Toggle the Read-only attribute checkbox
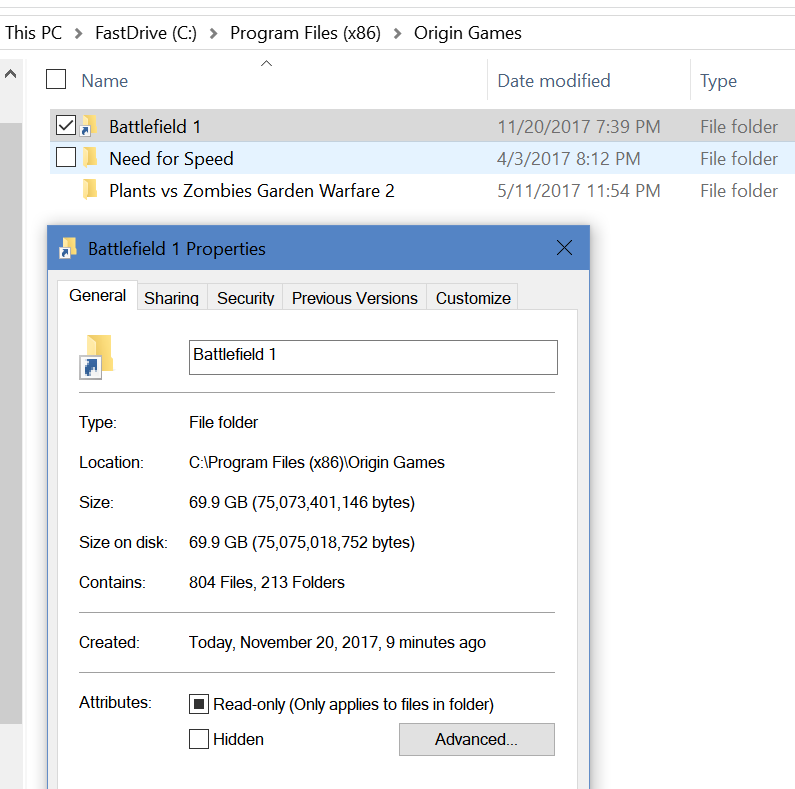Image resolution: width=795 pixels, height=789 pixels. click(x=199, y=704)
